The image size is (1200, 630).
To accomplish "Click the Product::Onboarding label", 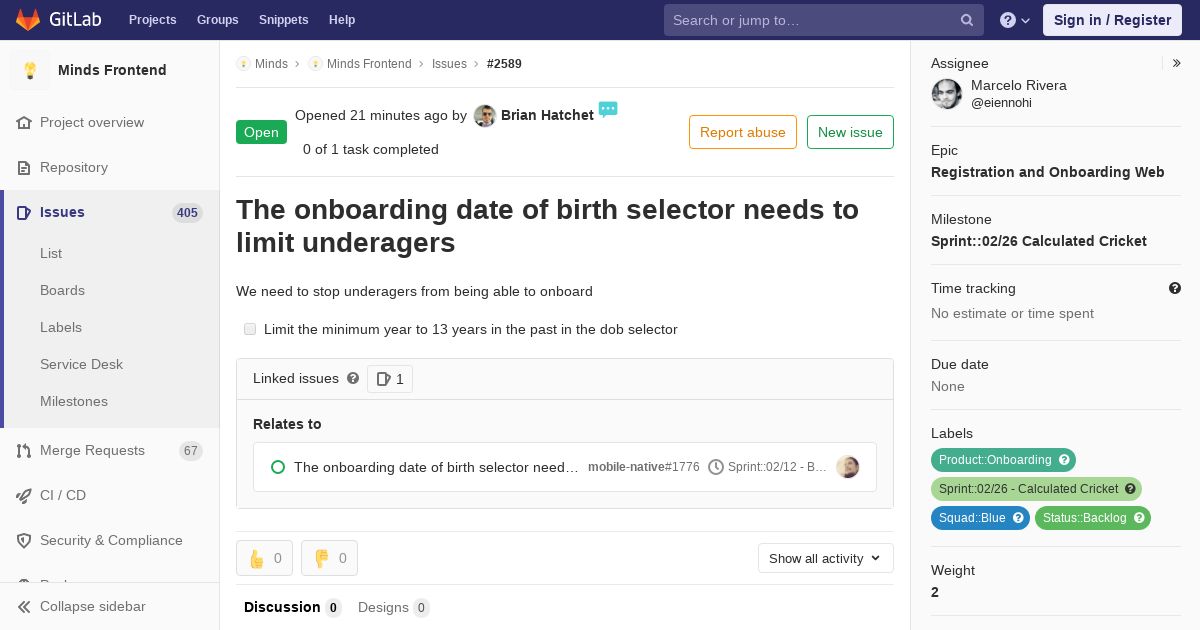I will coord(995,460).
